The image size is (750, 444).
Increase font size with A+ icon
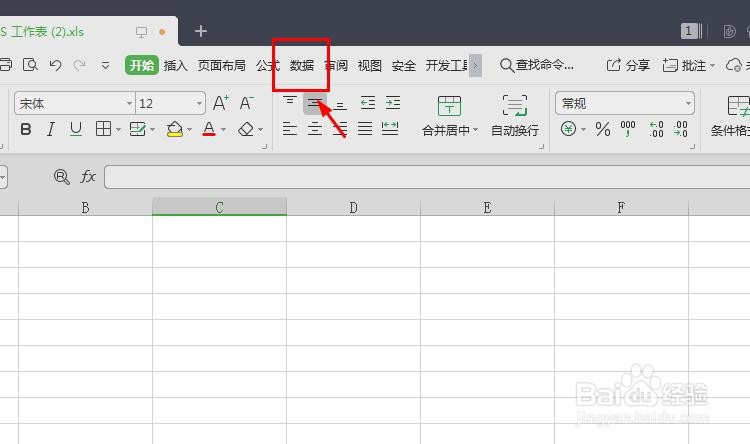click(x=221, y=103)
